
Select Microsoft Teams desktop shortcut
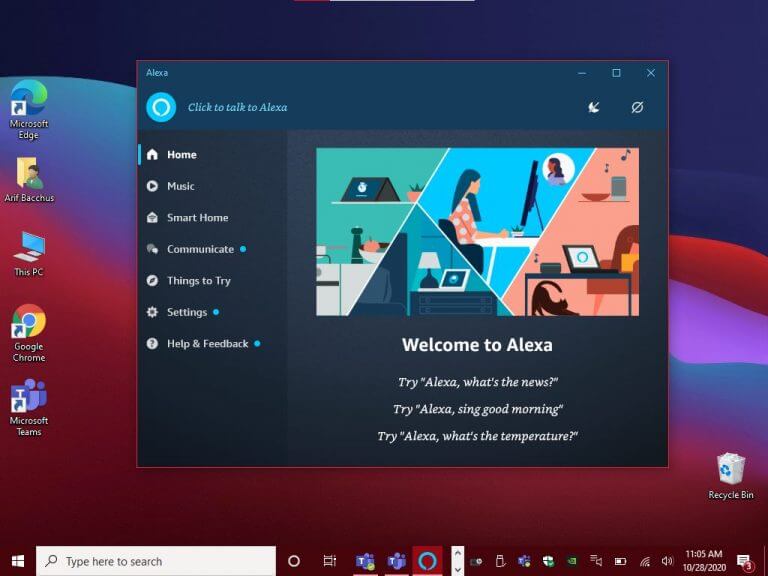pyautogui.click(x=28, y=408)
